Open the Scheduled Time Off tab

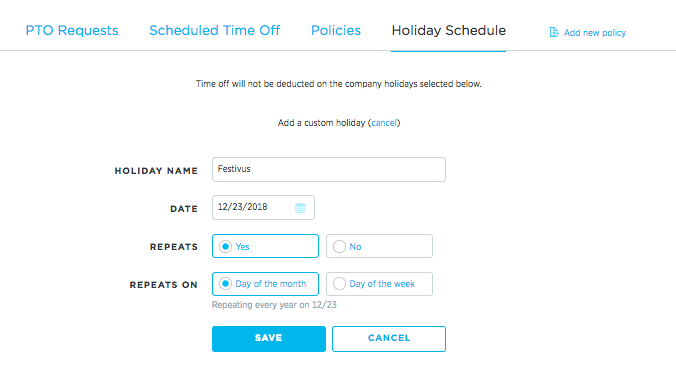coord(215,31)
